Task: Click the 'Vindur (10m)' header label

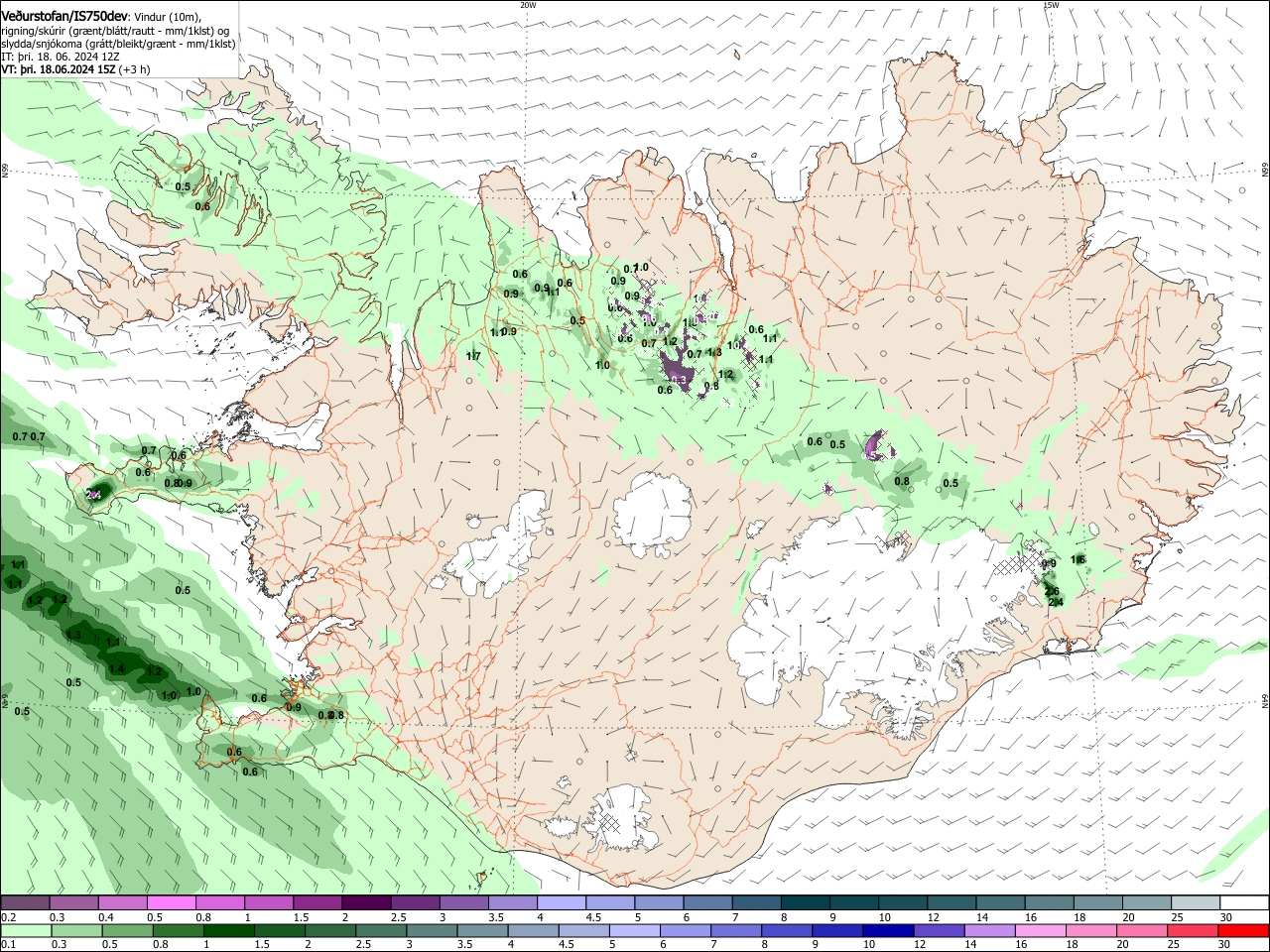Action: click(x=169, y=18)
